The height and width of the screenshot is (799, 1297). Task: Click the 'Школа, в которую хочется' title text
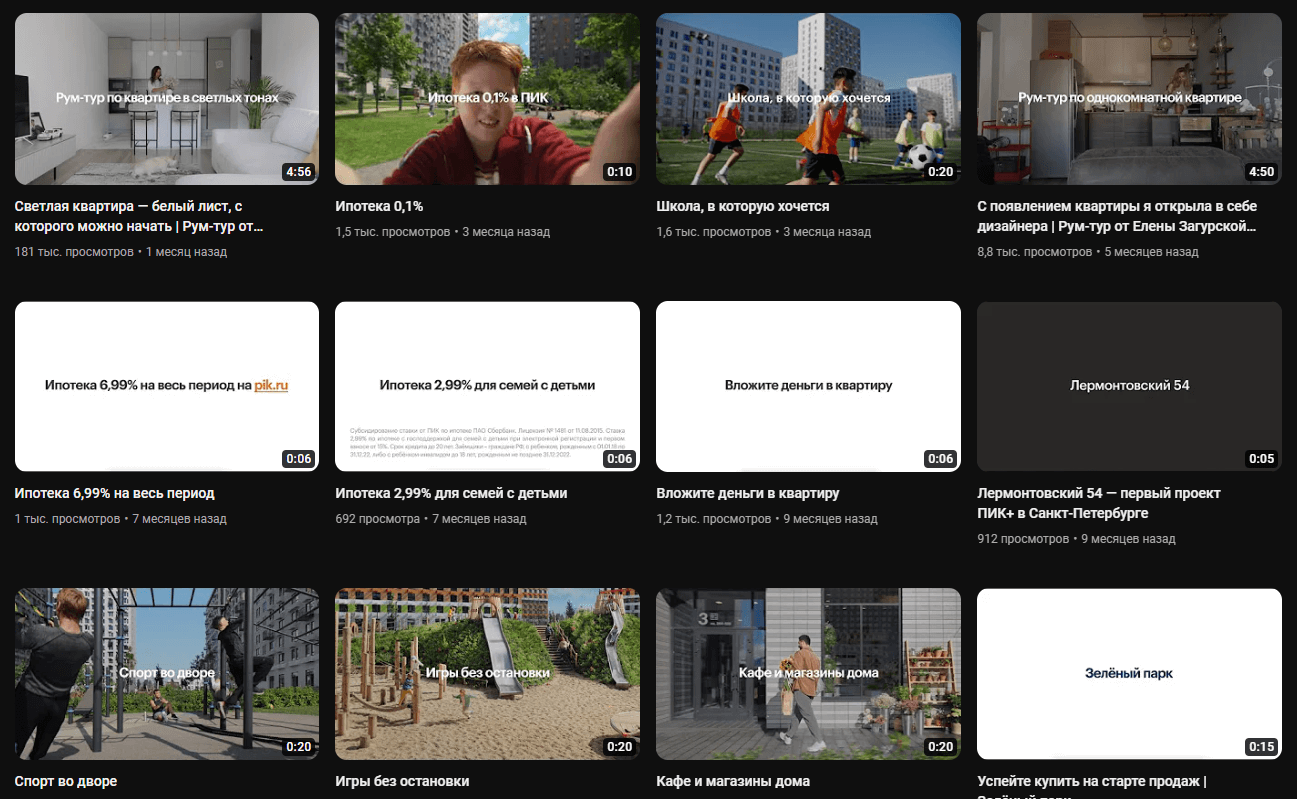coord(742,206)
